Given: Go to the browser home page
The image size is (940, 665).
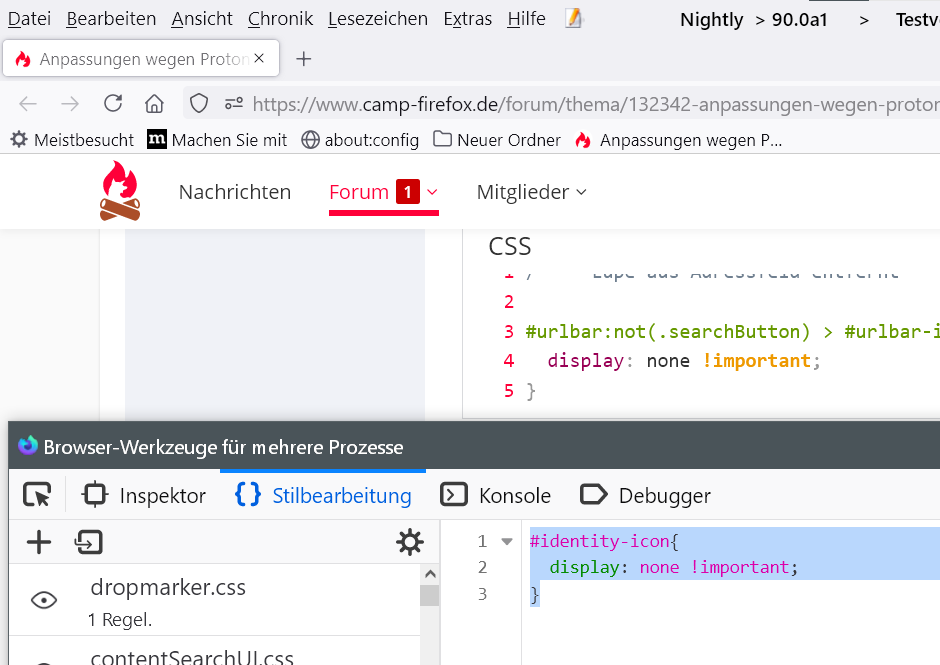Looking at the screenshot, I should click(x=154, y=104).
